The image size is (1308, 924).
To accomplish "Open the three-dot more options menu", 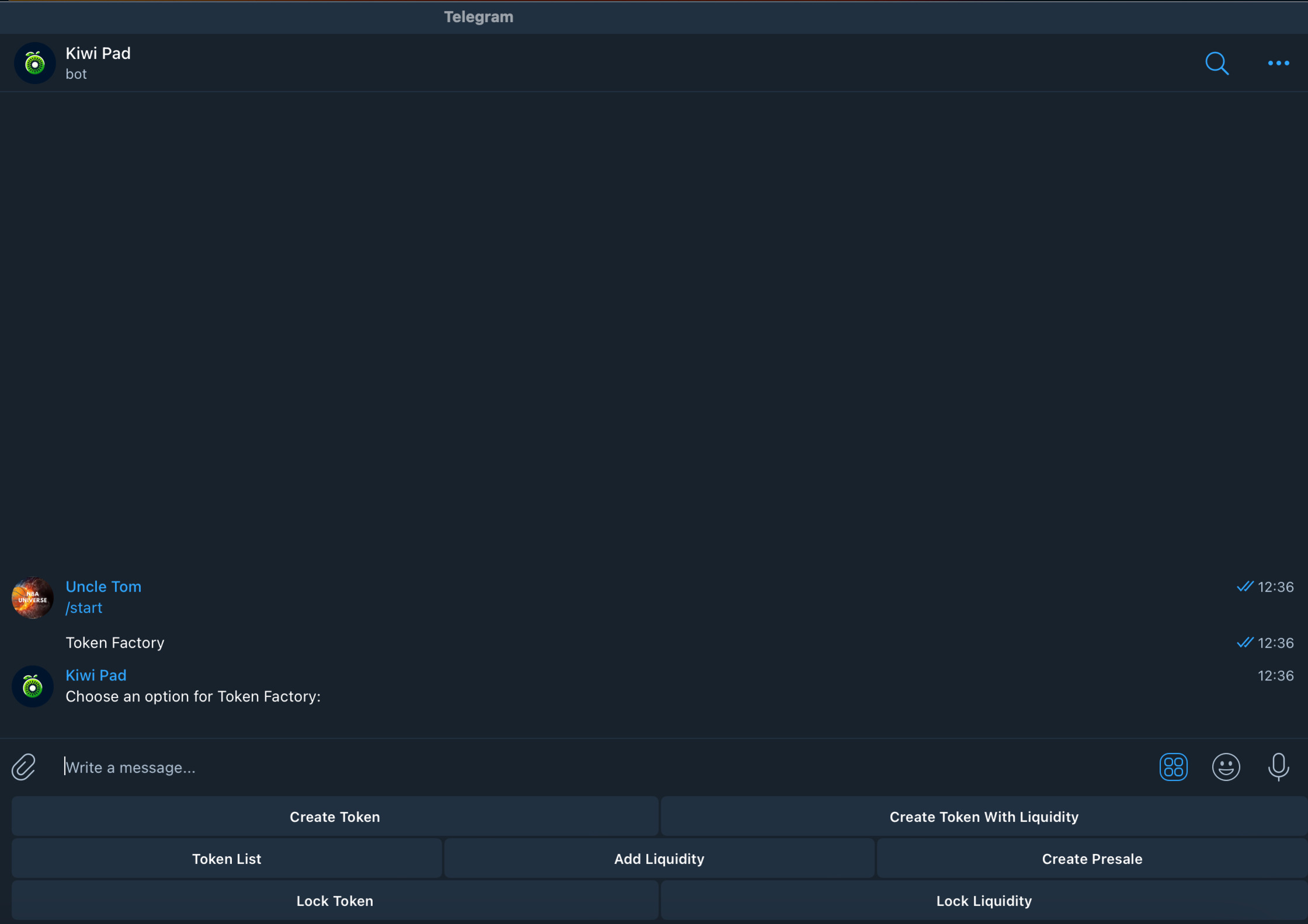I will (1278, 63).
